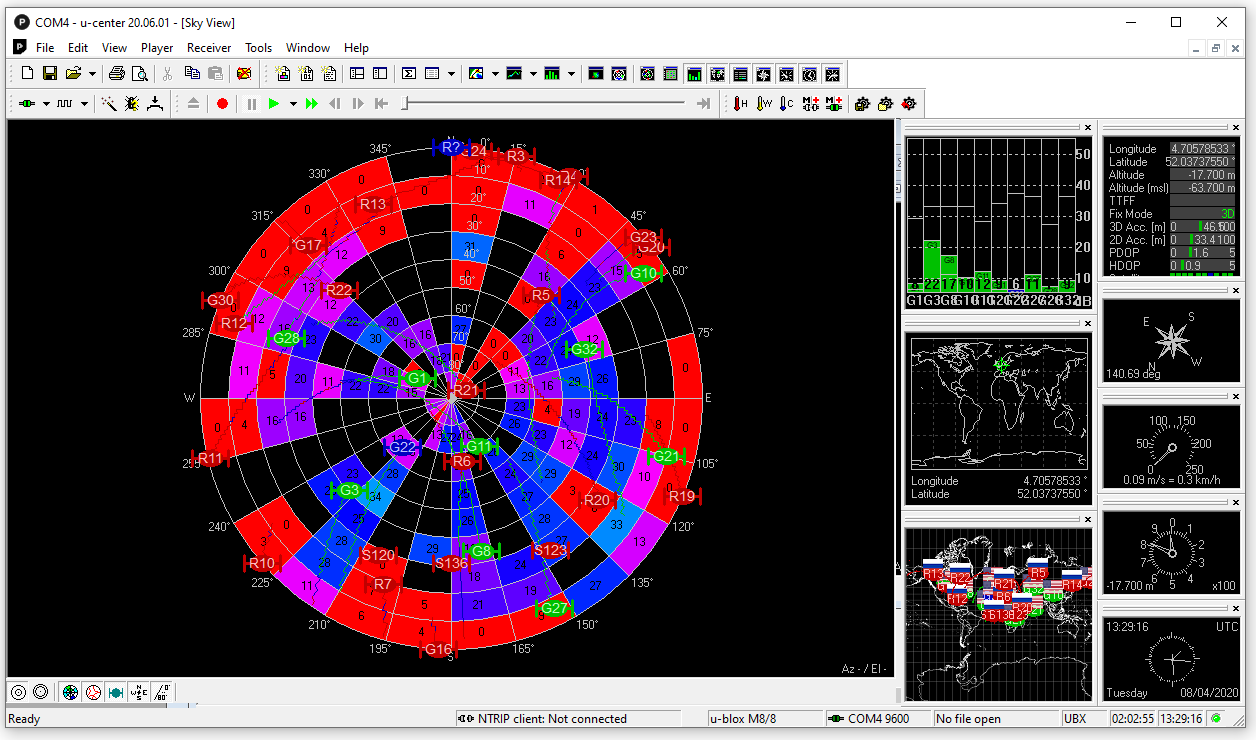Toggle the elevation degree labels button
Screen dimensions: 1256x740
click(163, 691)
